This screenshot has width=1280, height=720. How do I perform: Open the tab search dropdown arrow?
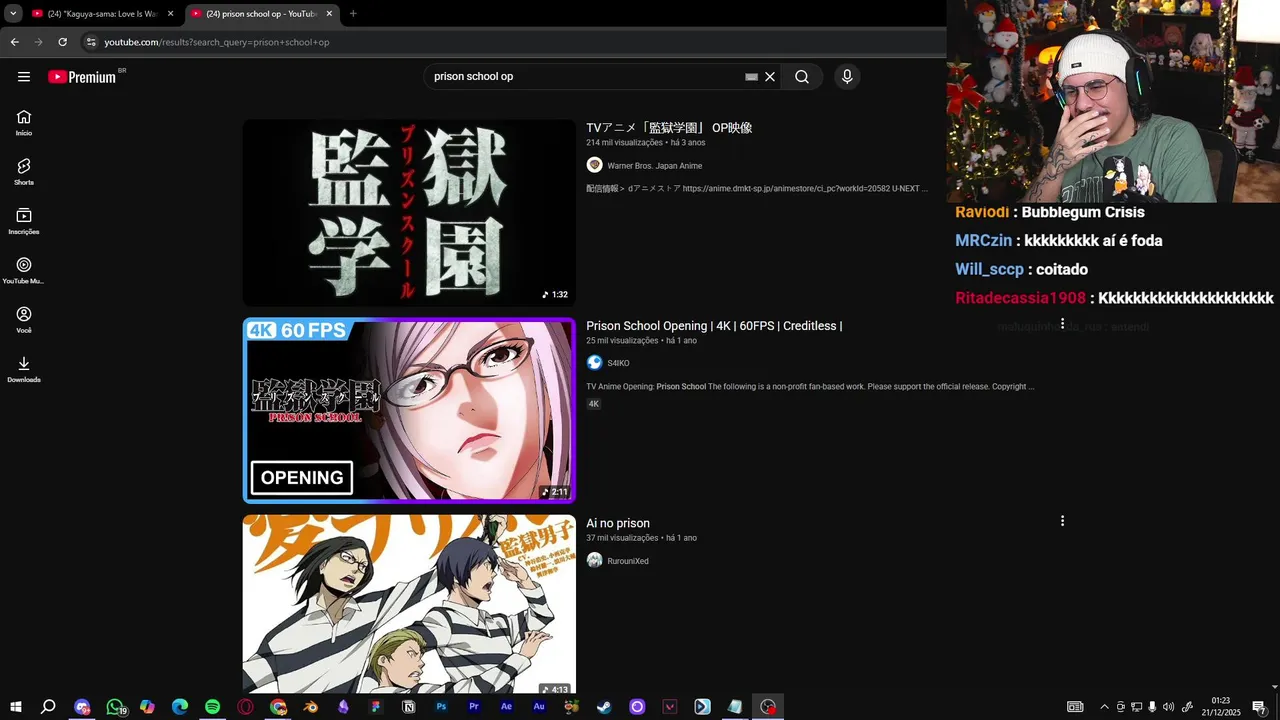13,14
